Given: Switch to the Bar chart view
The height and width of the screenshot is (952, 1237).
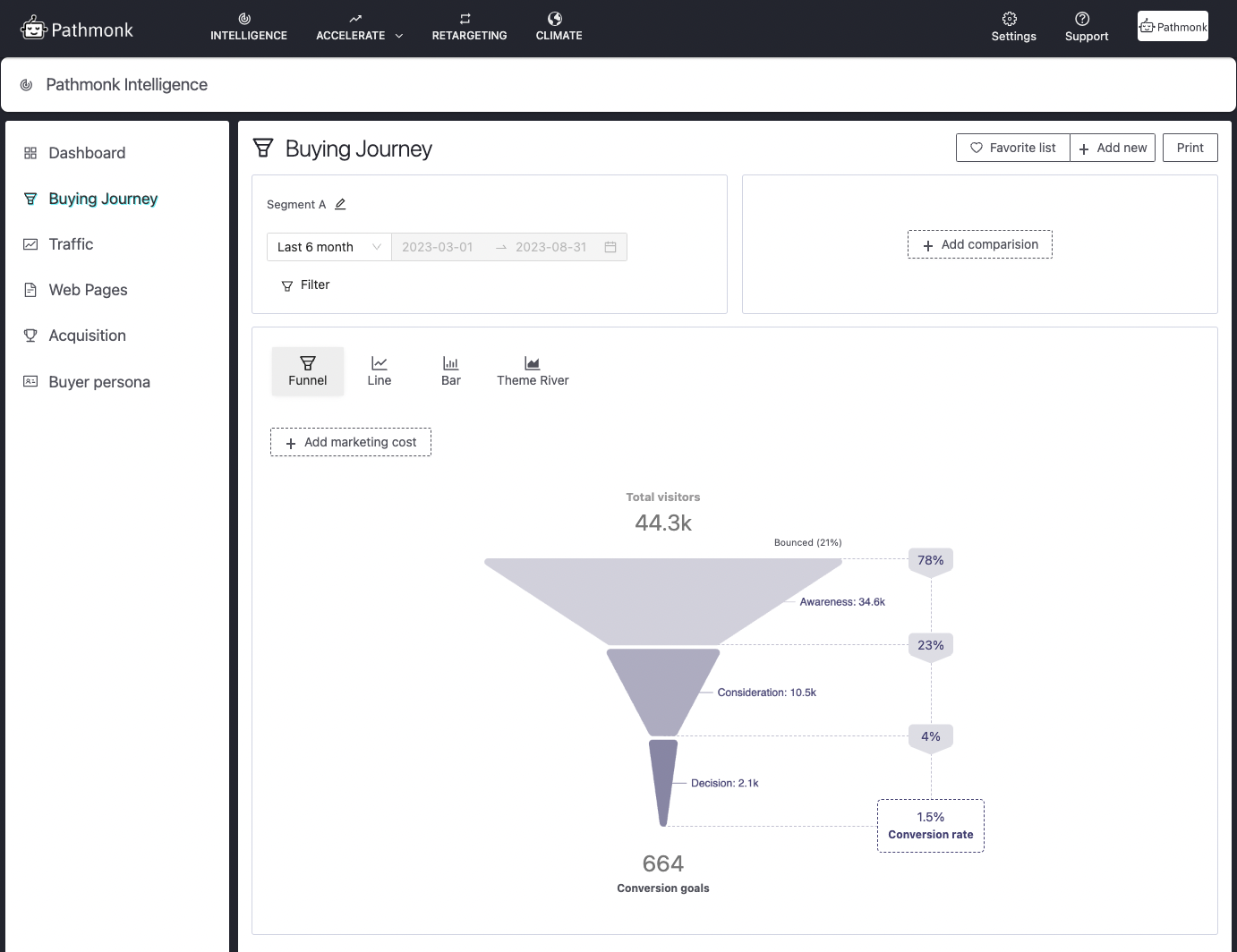Looking at the screenshot, I should [x=450, y=370].
